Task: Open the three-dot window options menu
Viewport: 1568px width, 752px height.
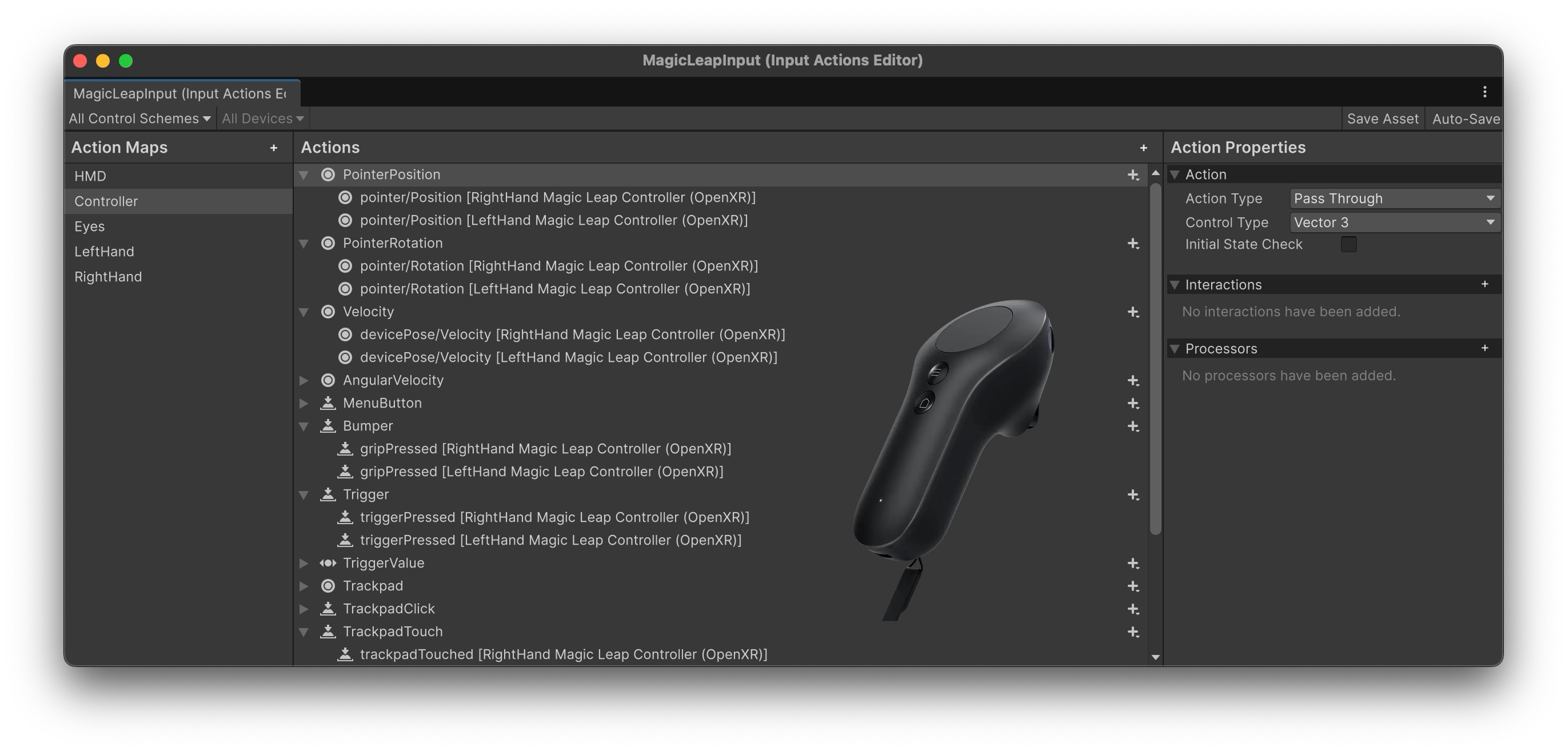Action: pyautogui.click(x=1484, y=92)
